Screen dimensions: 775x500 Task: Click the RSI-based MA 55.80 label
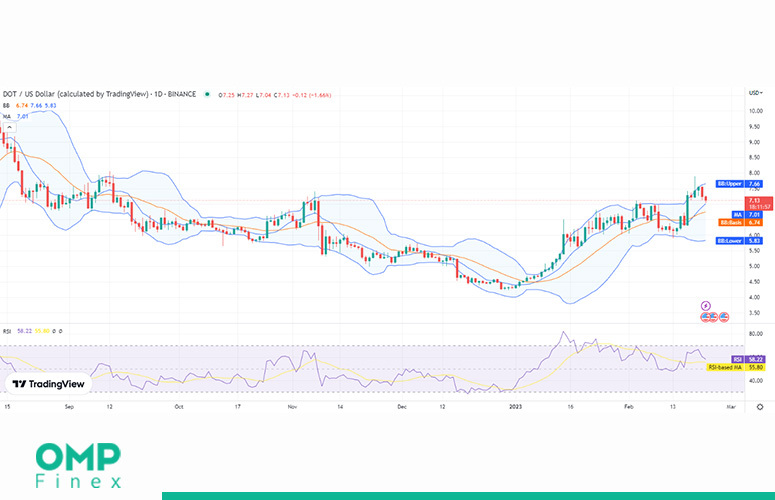(x=735, y=367)
